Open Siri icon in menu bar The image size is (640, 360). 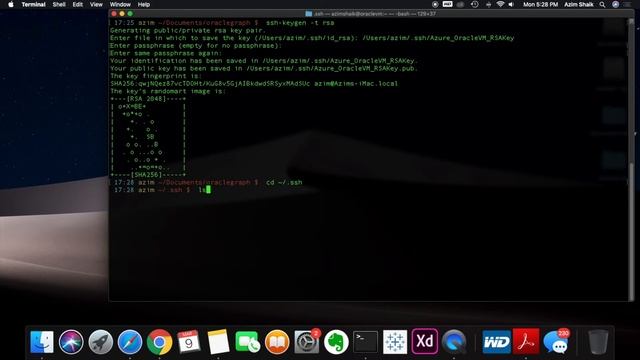tap(616, 4)
